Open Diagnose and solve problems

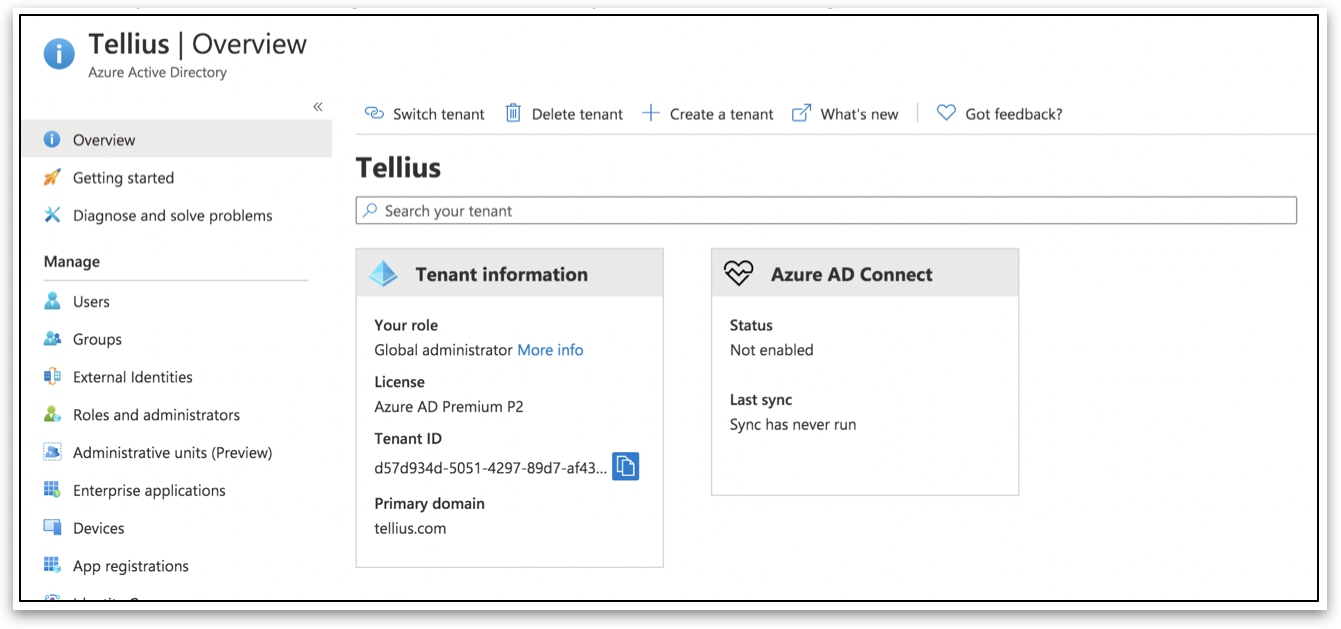click(x=172, y=216)
